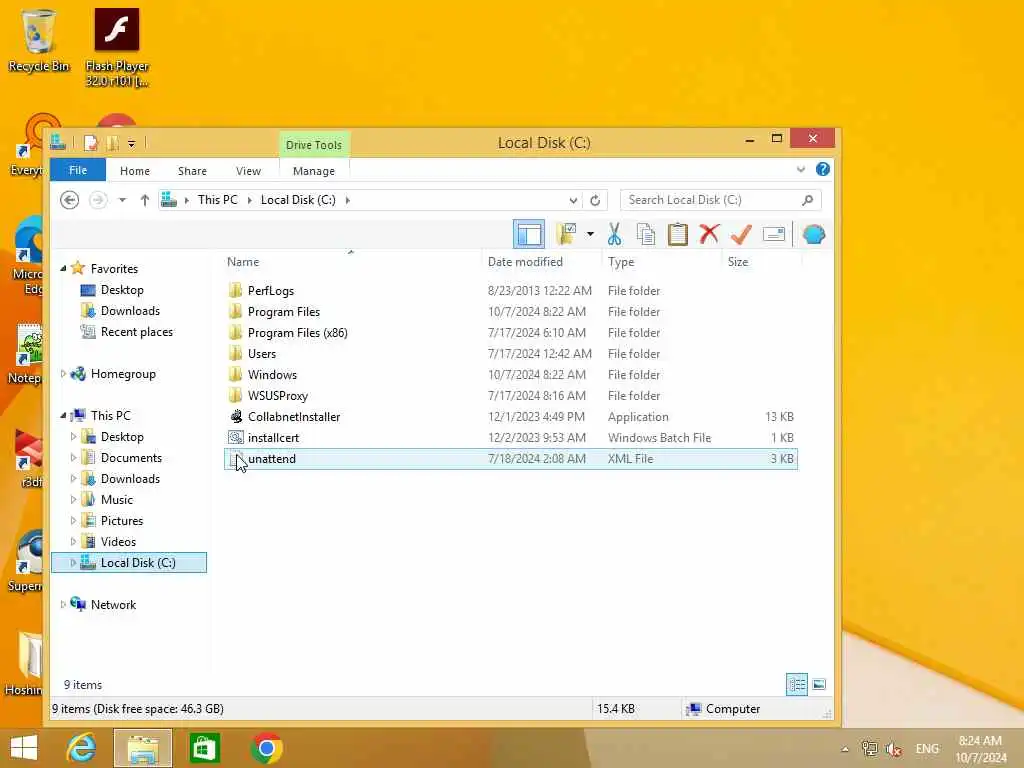Expand the Music tree node

click(73, 500)
